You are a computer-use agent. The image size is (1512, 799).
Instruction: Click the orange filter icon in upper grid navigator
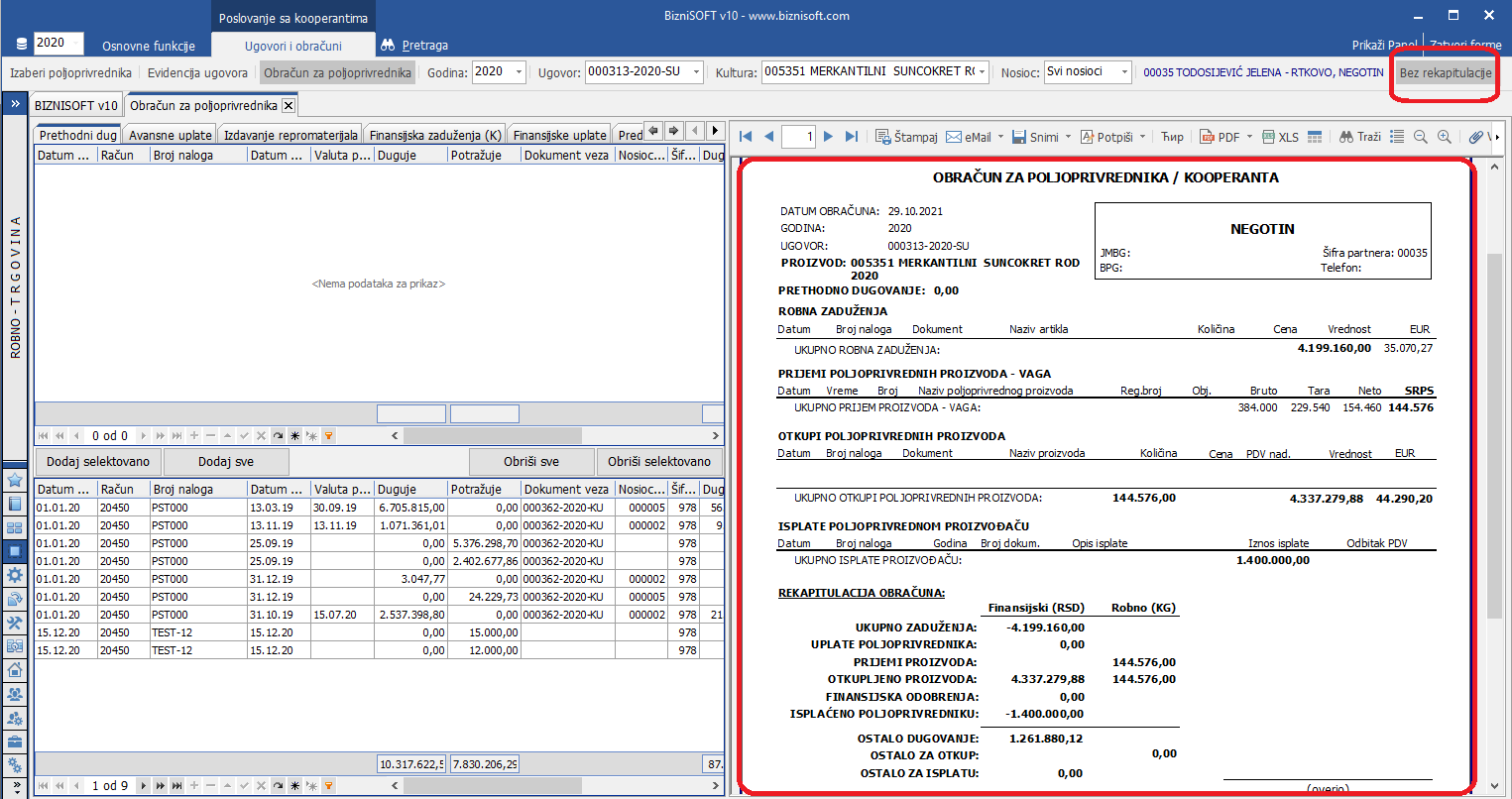pyautogui.click(x=328, y=436)
